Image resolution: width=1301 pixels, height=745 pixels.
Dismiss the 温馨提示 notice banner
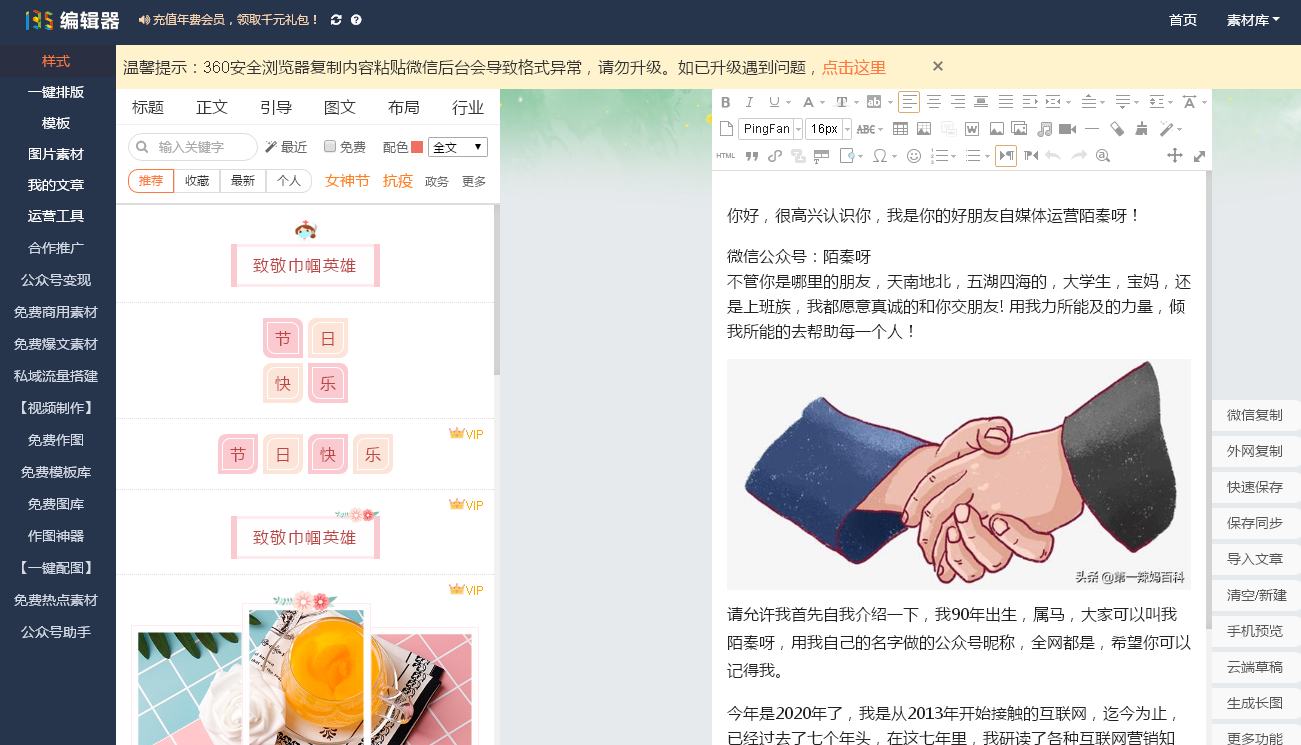click(938, 66)
